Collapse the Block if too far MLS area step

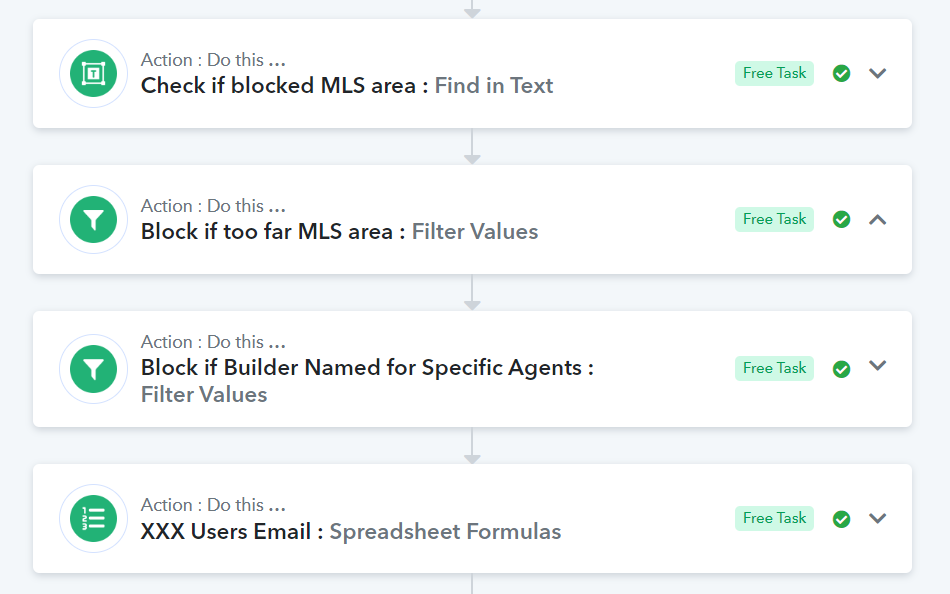(878, 219)
